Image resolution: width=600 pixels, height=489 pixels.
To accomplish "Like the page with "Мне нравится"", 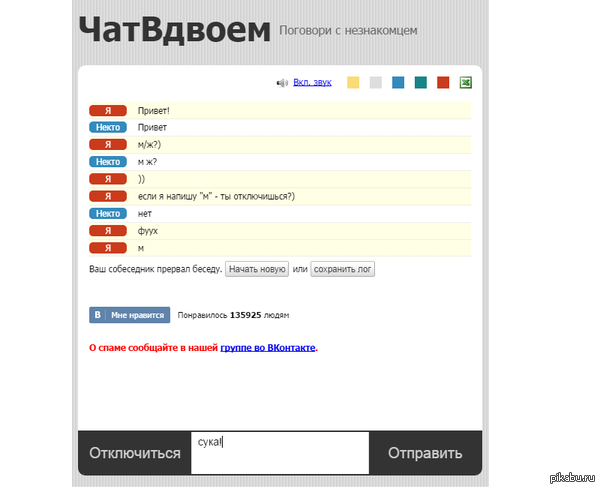I will click(137, 314).
